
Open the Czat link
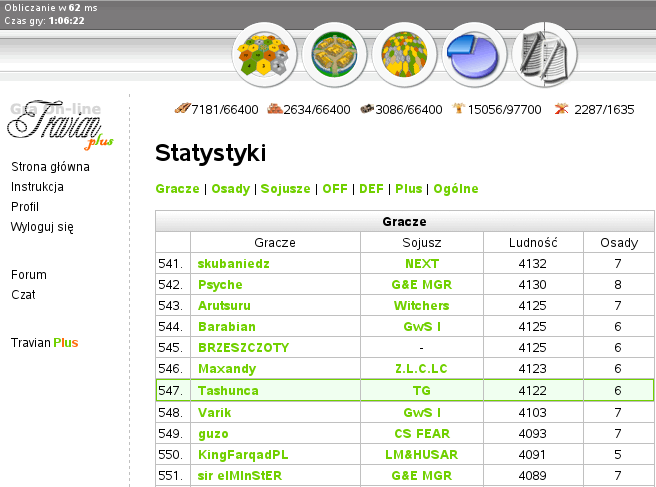[x=23, y=295]
